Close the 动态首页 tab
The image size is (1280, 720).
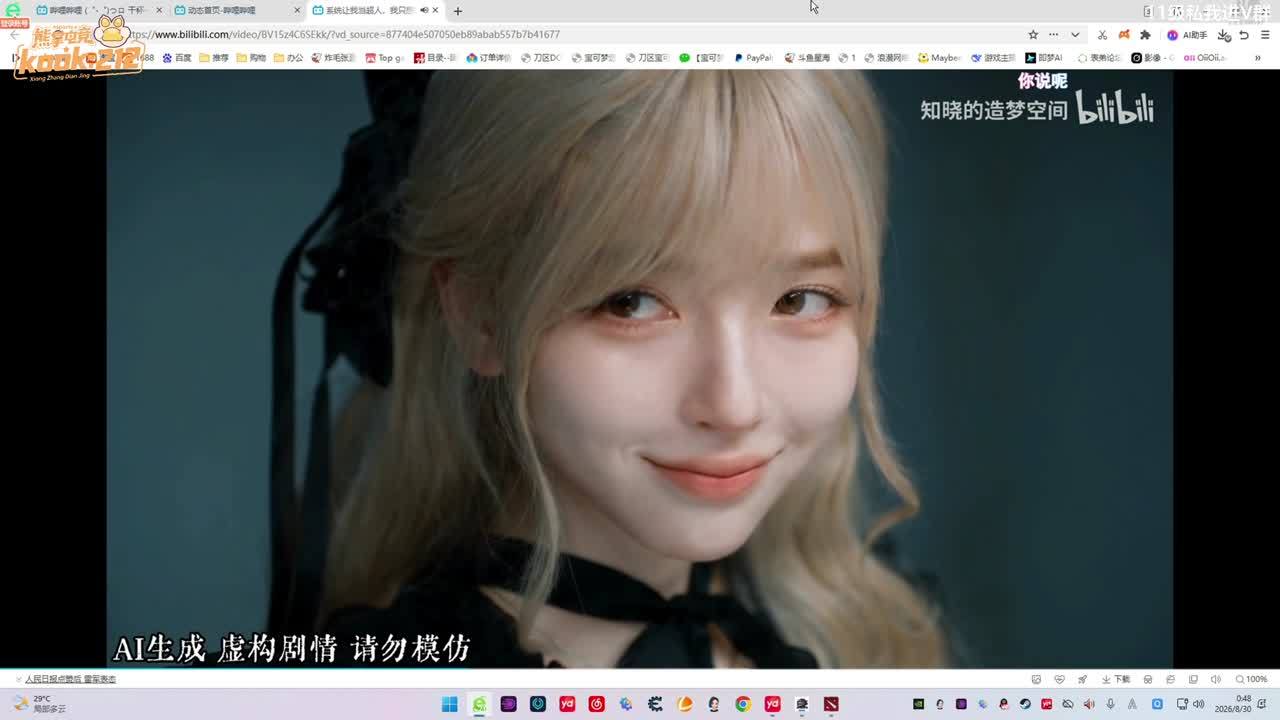(297, 10)
